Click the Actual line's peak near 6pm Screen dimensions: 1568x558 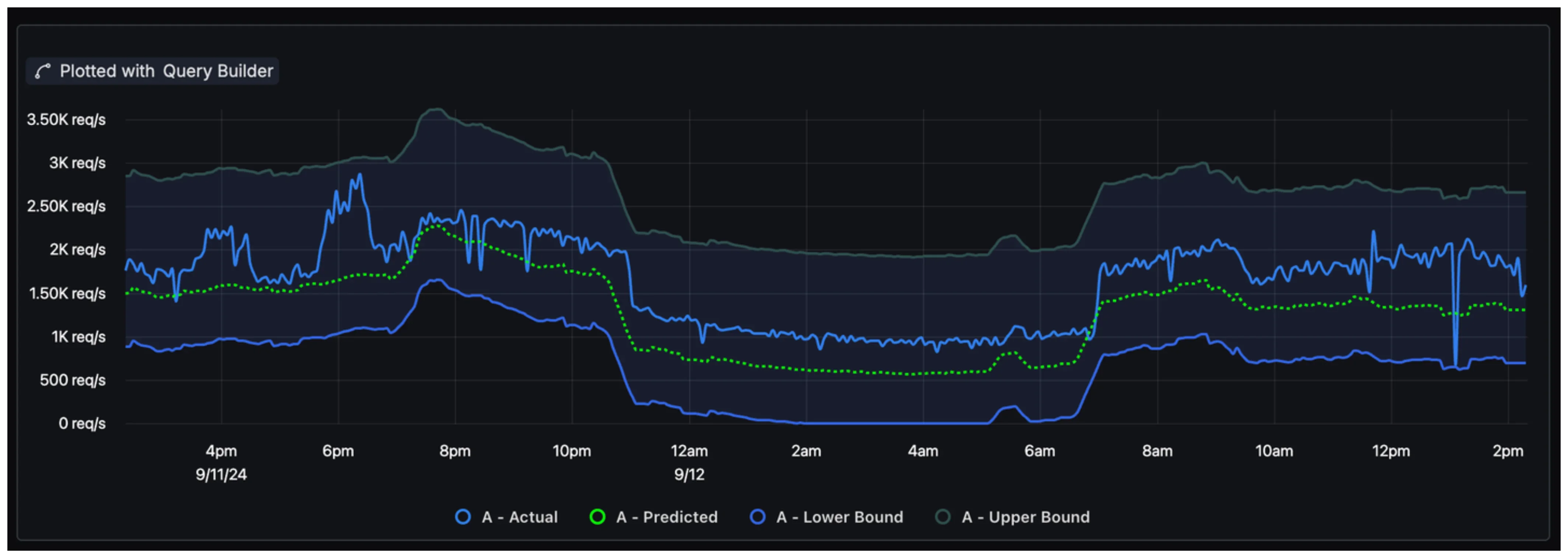360,175
